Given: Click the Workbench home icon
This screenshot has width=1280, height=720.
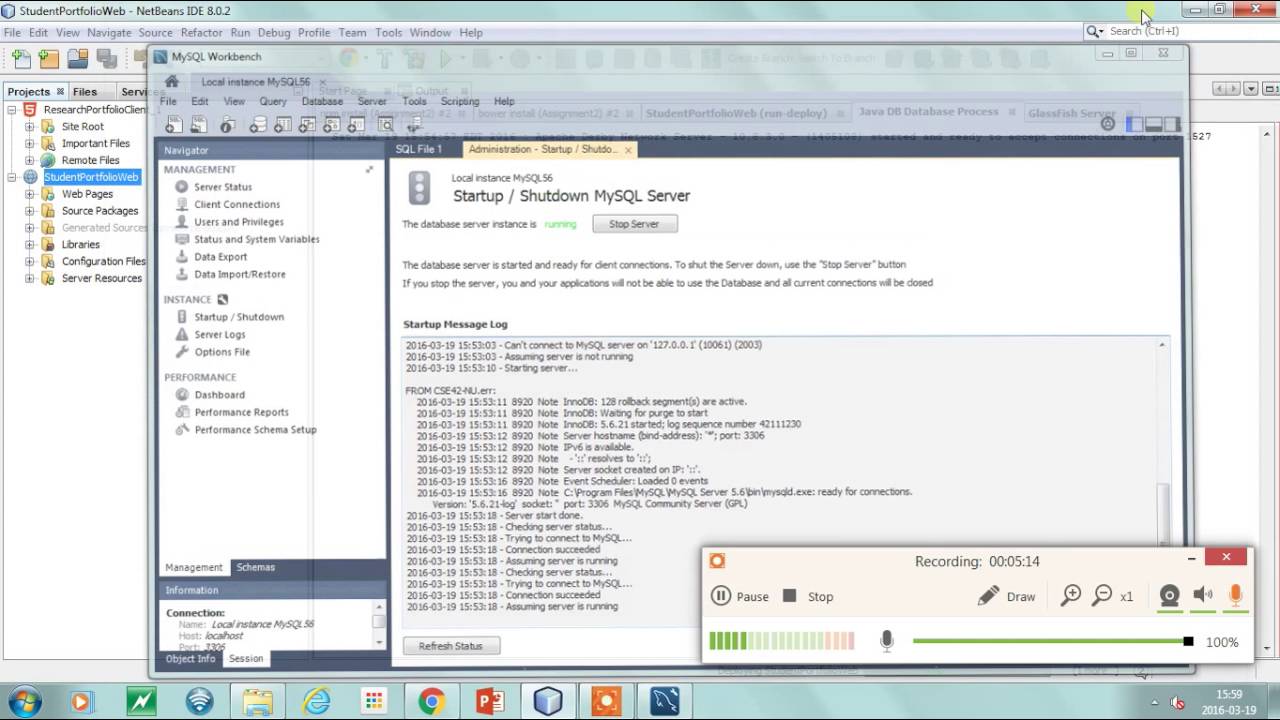Looking at the screenshot, I should (x=172, y=82).
